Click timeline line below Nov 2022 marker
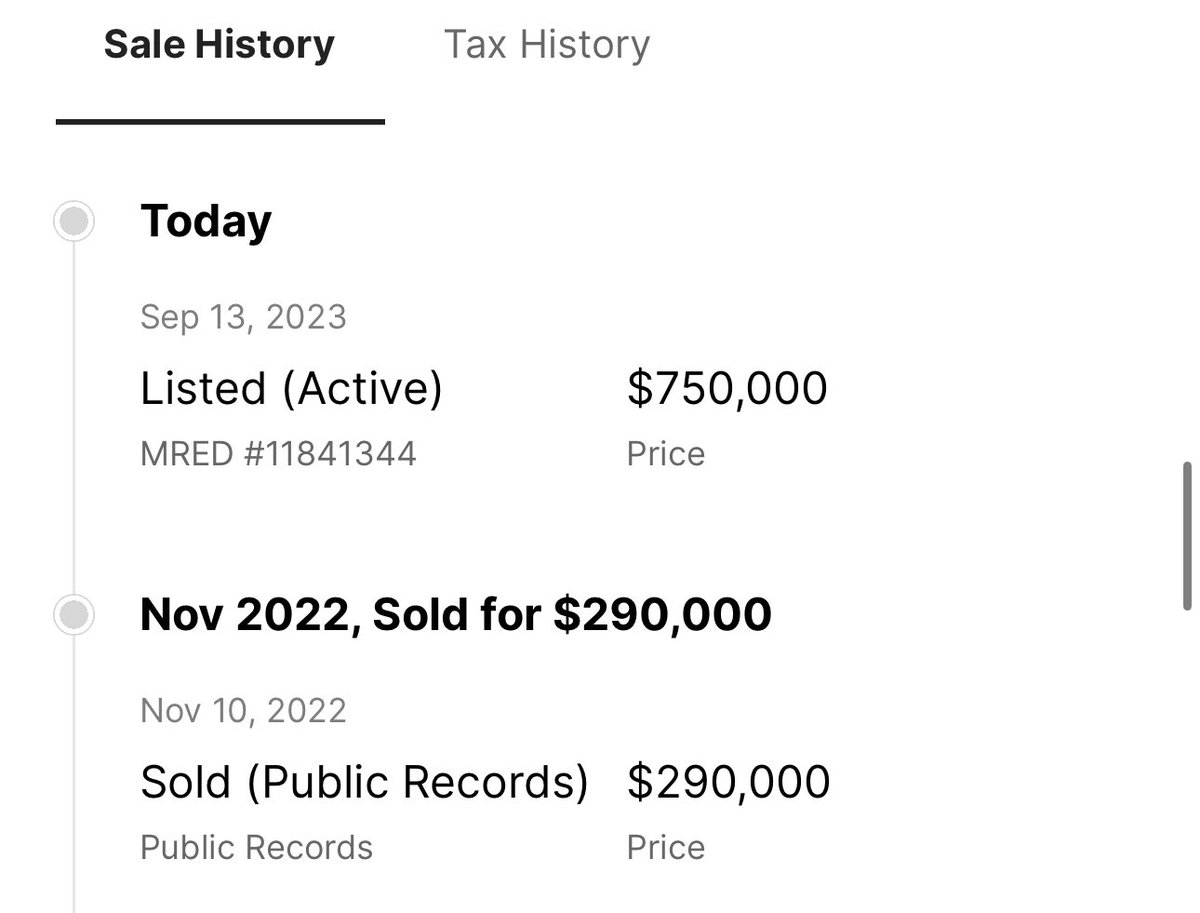 (x=74, y=780)
